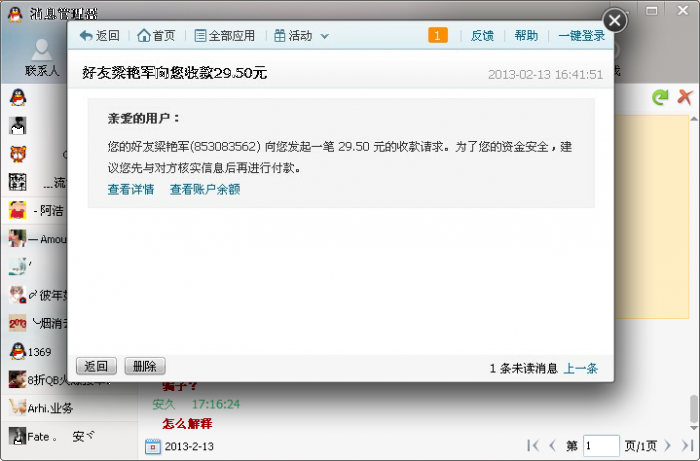700x461 pixels.
Task: Click the 删除 delete button
Action: pos(145,366)
